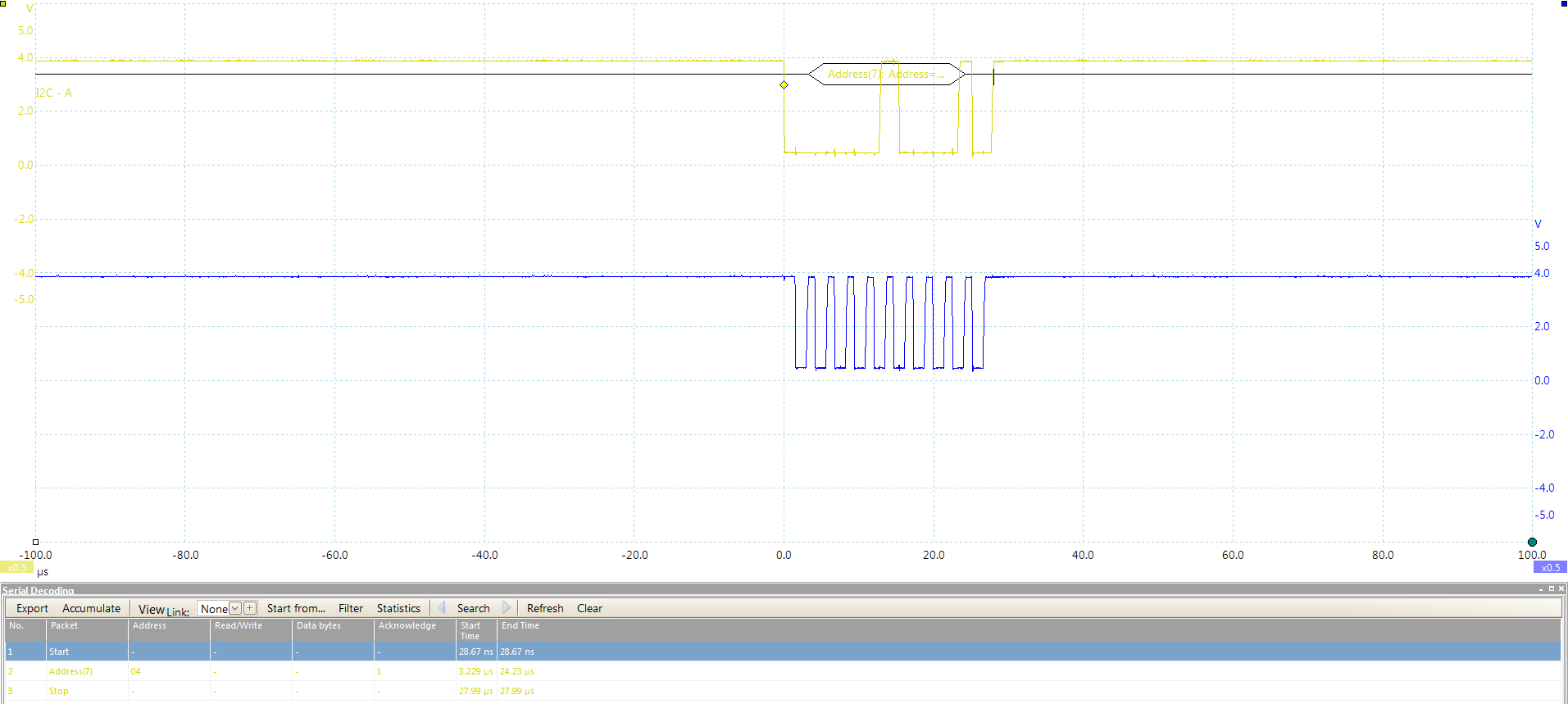Minimize the Serial Decoding panel
The width and height of the screenshot is (1568, 704).
click(1541, 589)
